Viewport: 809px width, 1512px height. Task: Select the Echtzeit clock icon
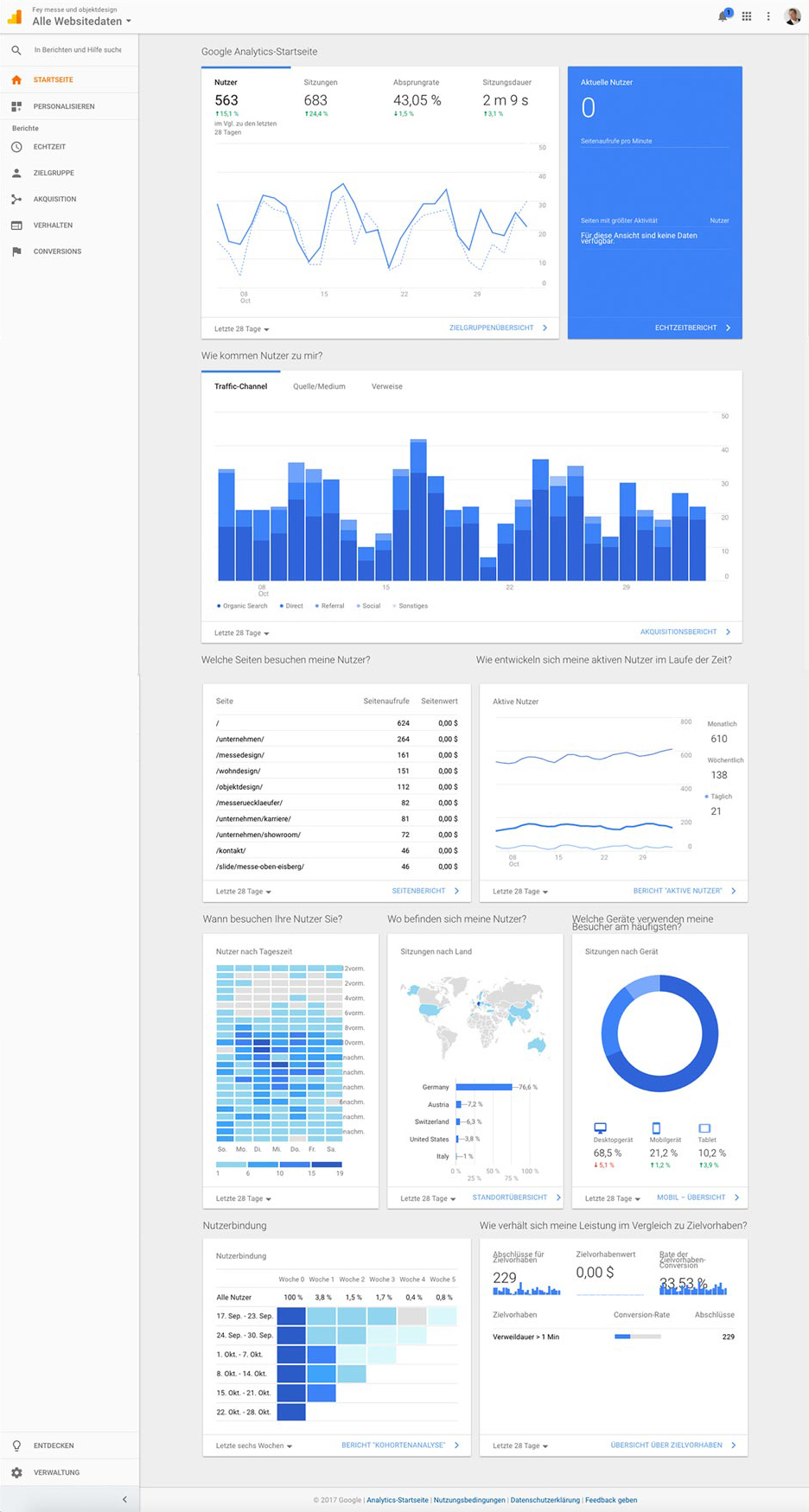[16, 147]
